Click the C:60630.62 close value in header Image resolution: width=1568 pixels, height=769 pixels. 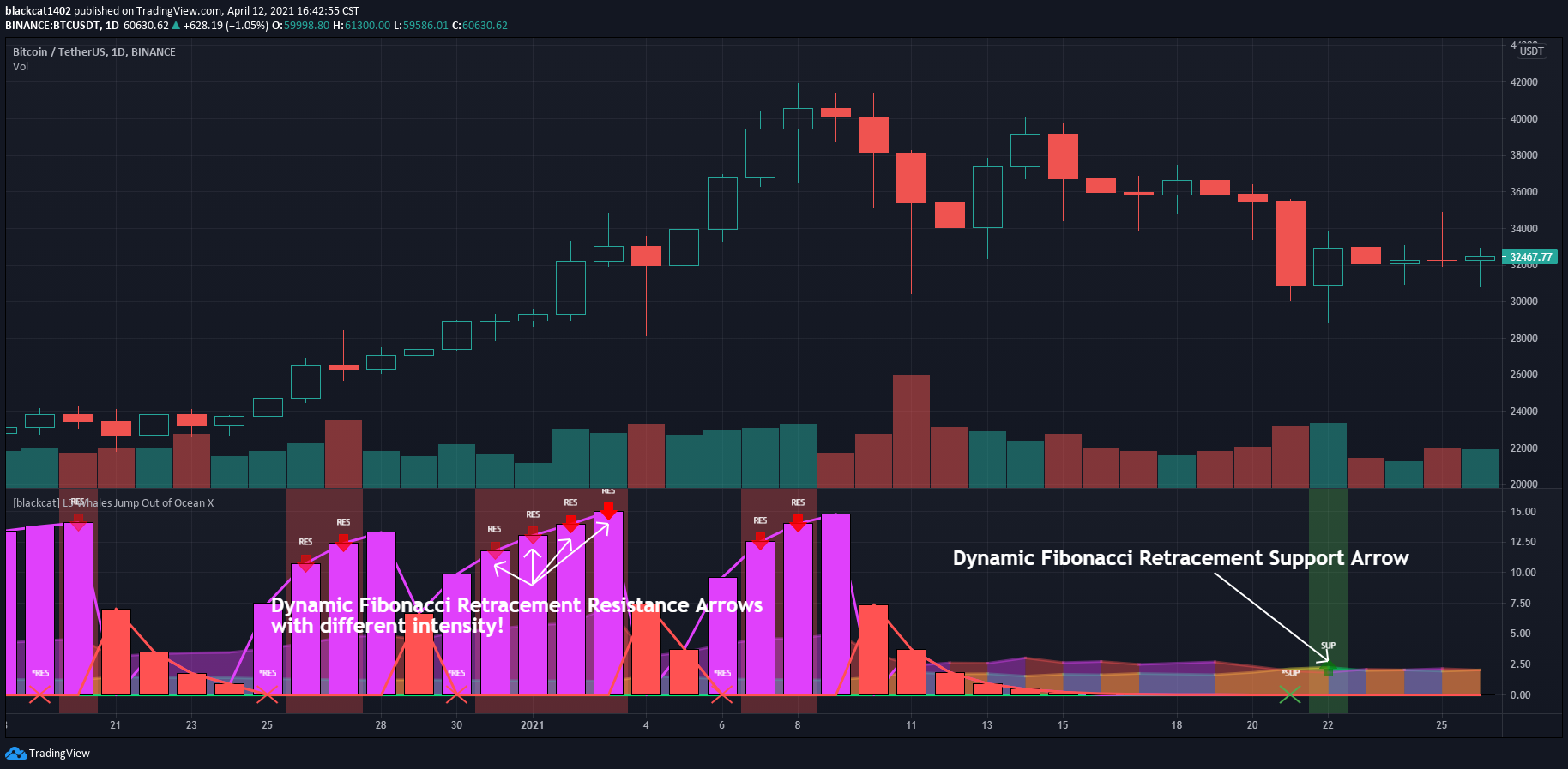tap(480, 26)
